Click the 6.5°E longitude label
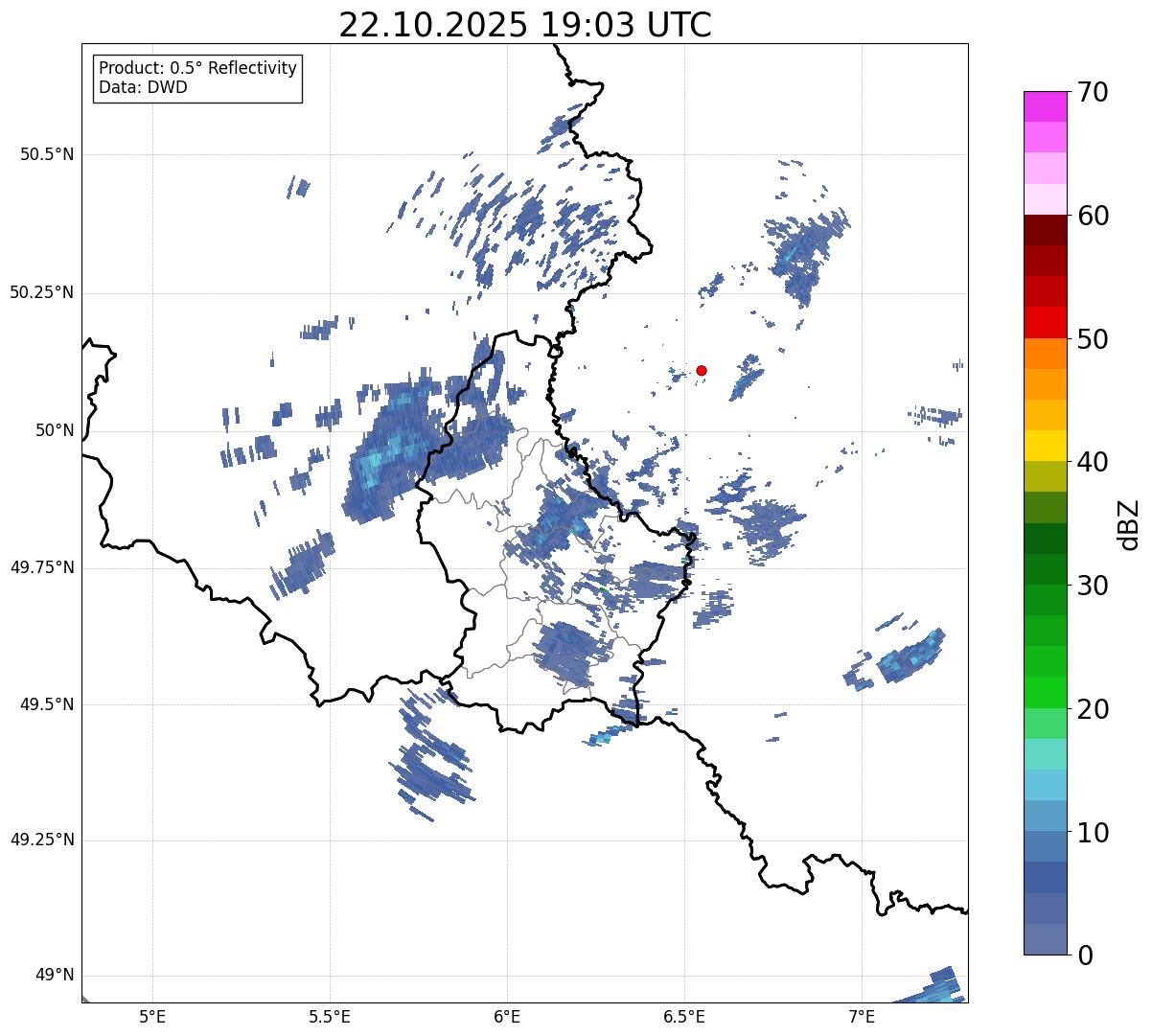The image size is (1152, 1036). (684, 1016)
